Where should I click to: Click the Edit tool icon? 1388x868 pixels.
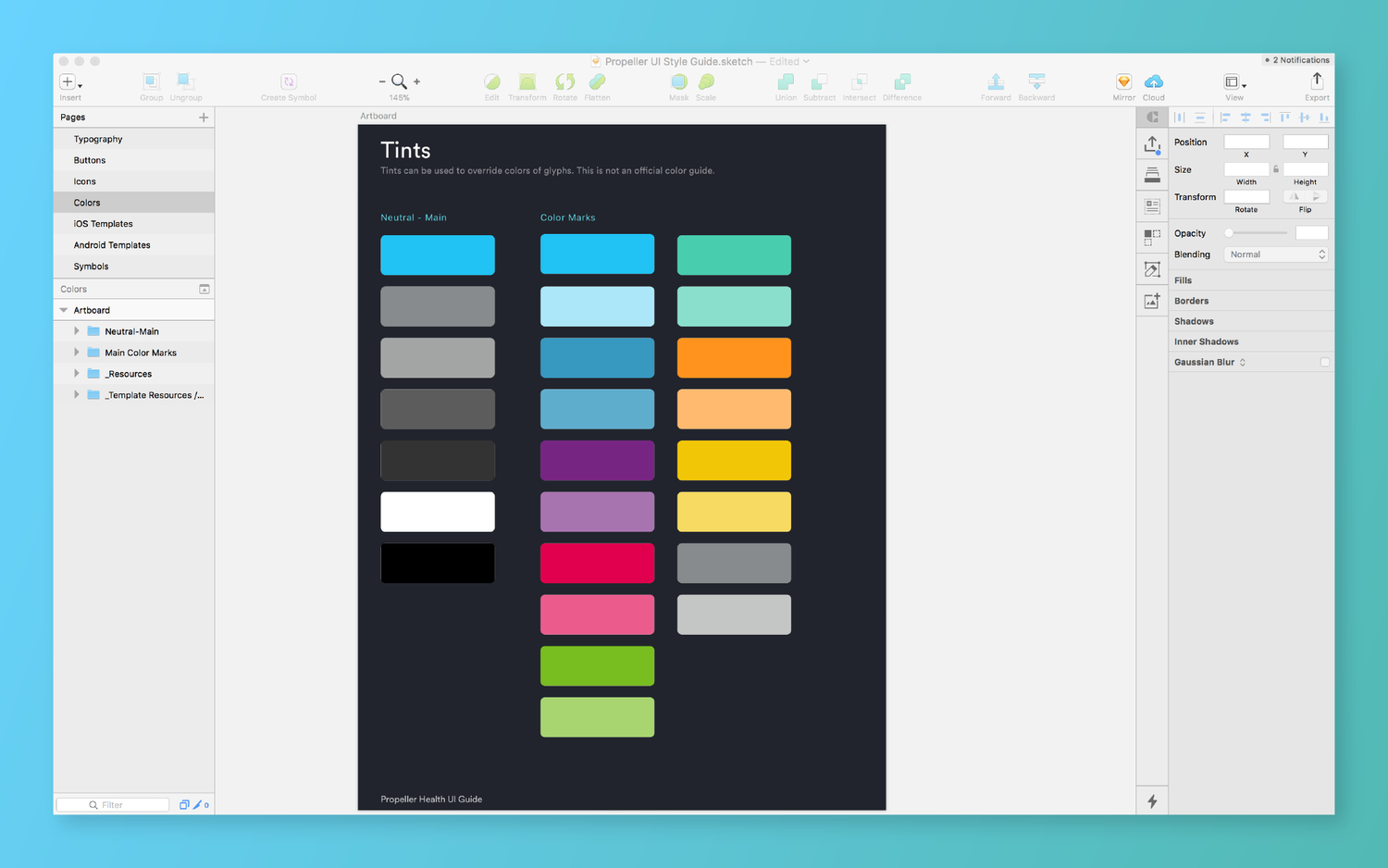pos(492,81)
